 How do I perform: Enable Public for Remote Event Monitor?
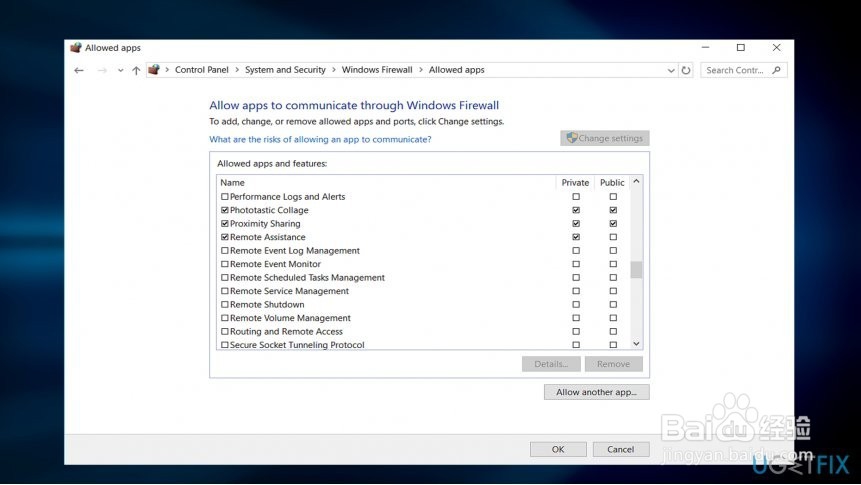click(x=613, y=264)
